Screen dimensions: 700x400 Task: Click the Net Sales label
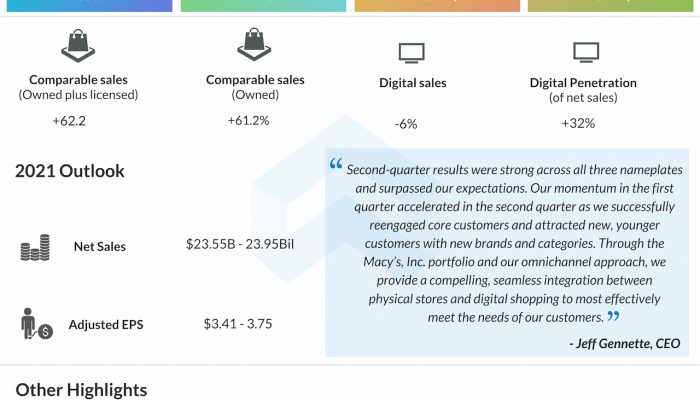point(99,246)
